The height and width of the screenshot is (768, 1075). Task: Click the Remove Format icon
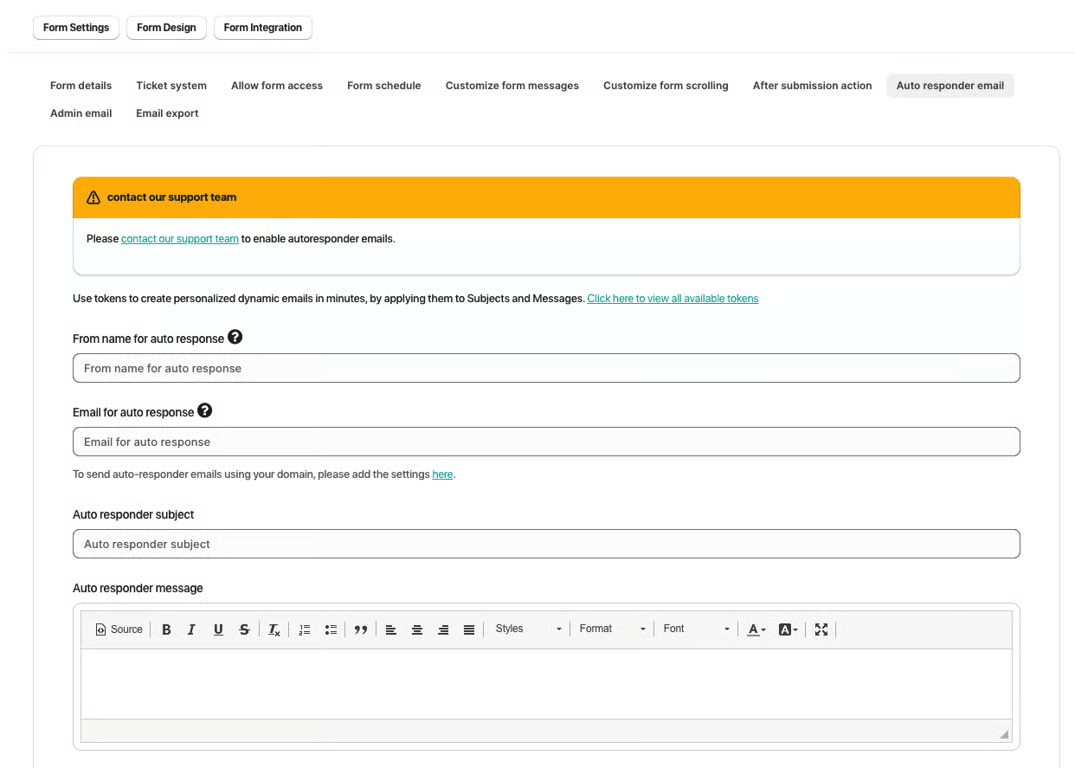coord(274,629)
